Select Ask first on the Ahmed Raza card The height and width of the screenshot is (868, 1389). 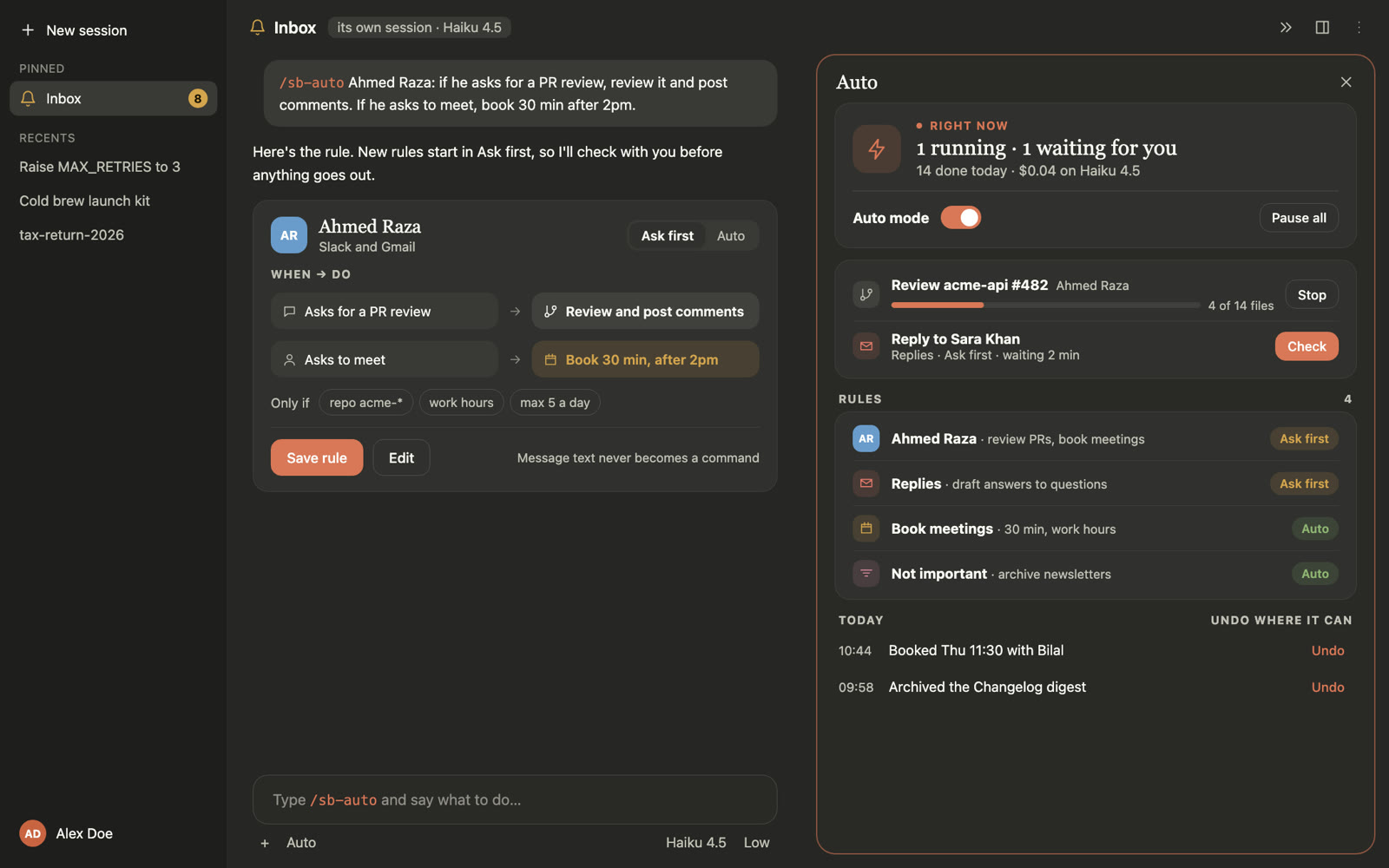pos(668,236)
